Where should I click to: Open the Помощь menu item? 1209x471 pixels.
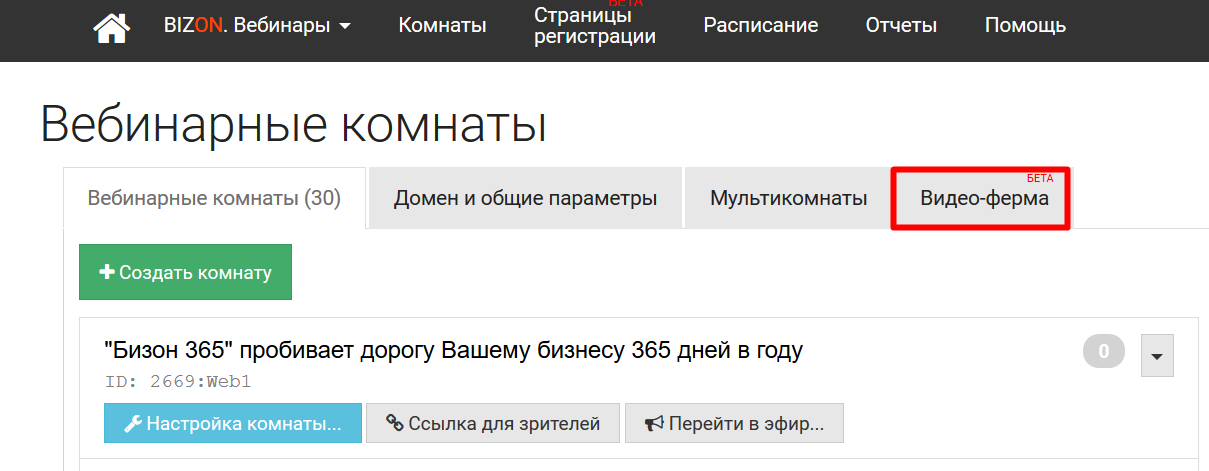coord(1025,26)
